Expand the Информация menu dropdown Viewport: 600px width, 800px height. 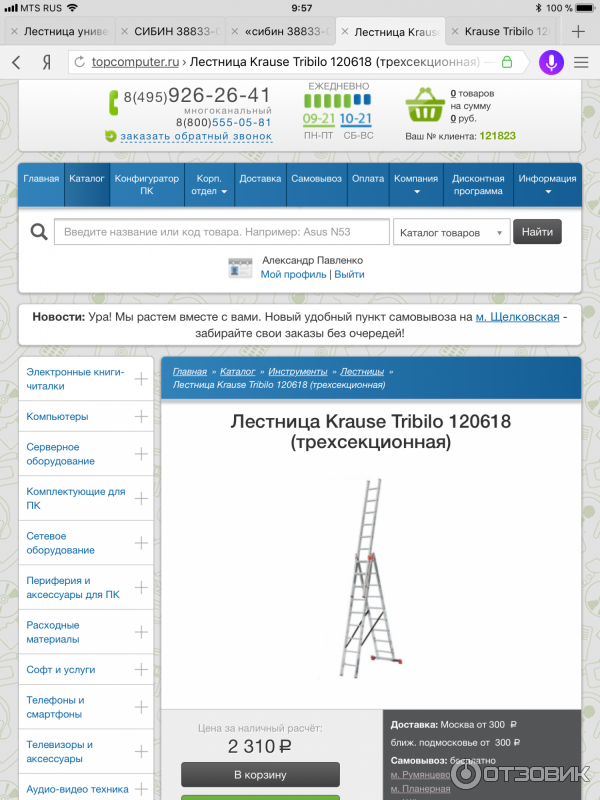point(547,185)
